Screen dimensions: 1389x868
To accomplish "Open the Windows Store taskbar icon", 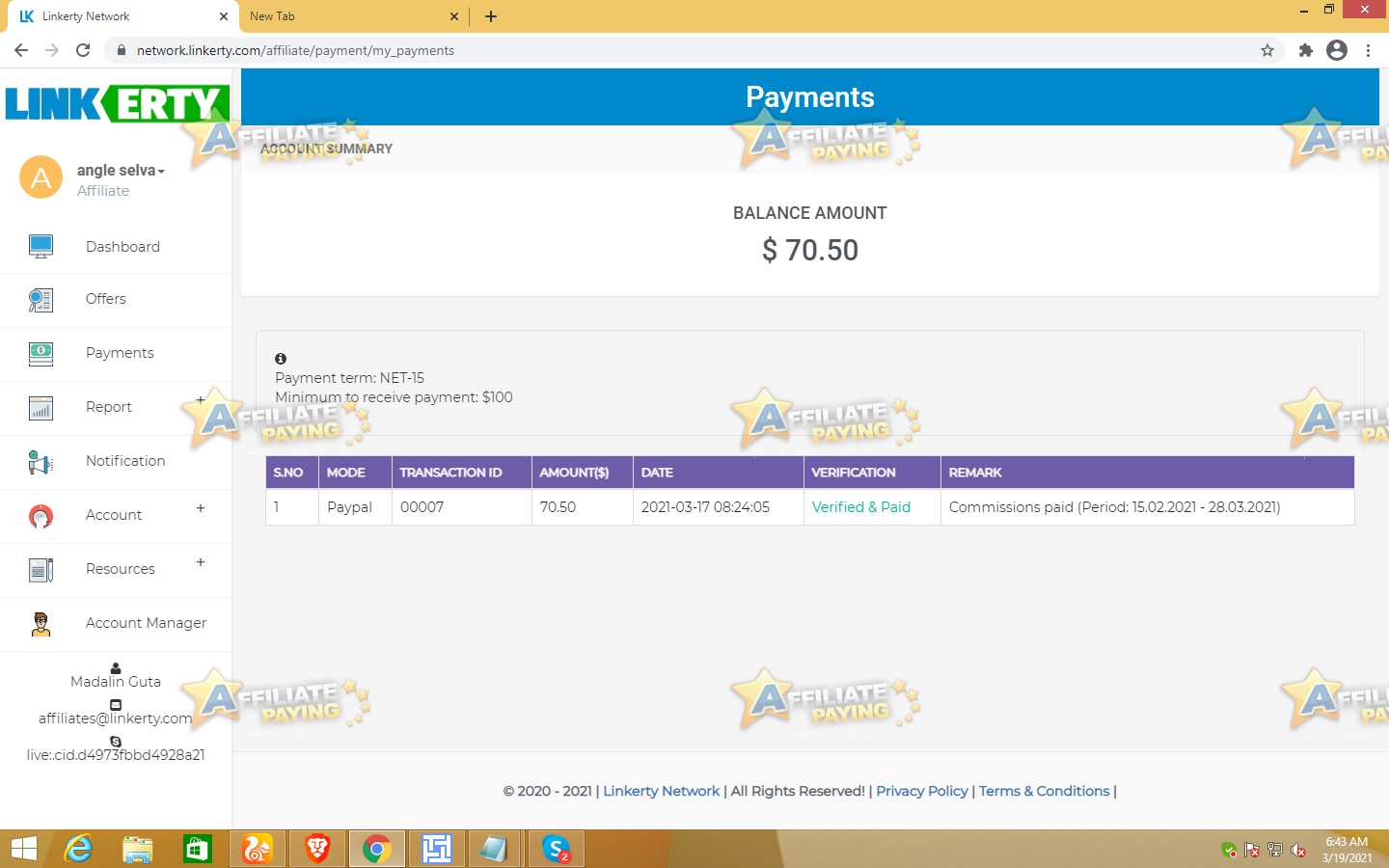I will point(198,849).
